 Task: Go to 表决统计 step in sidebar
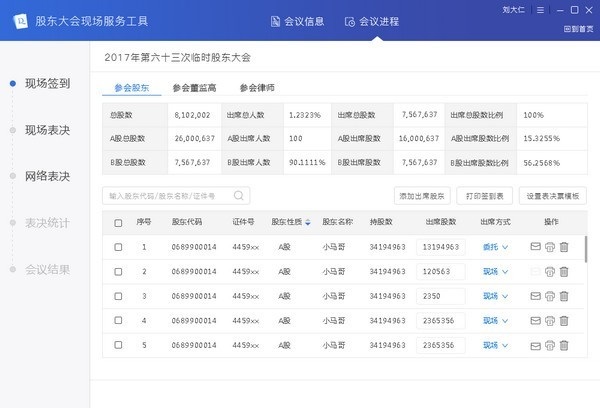point(47,223)
